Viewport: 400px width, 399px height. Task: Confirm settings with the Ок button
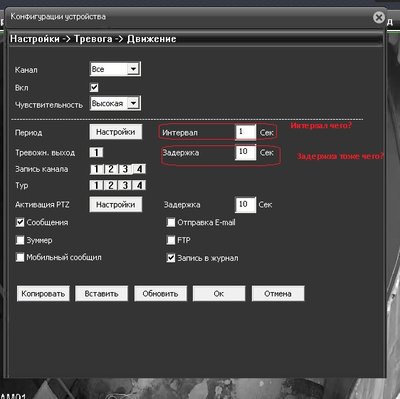pos(219,294)
